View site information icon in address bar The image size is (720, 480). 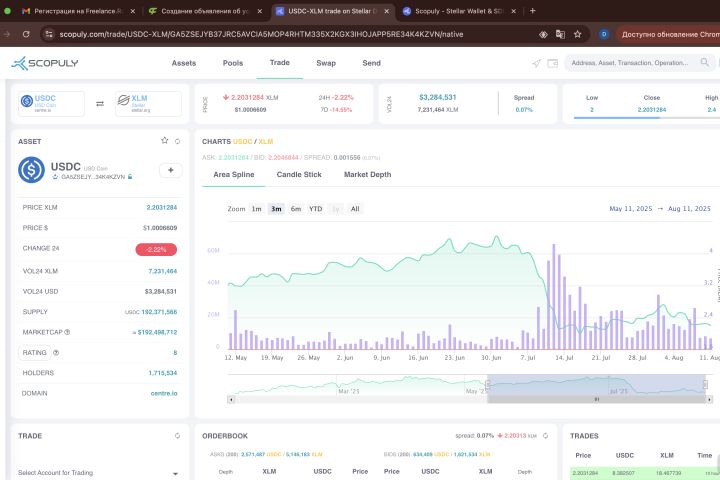point(49,34)
